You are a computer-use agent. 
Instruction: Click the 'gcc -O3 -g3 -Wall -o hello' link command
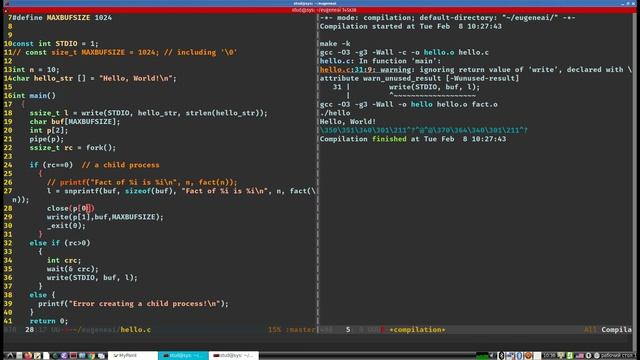[x=409, y=104]
